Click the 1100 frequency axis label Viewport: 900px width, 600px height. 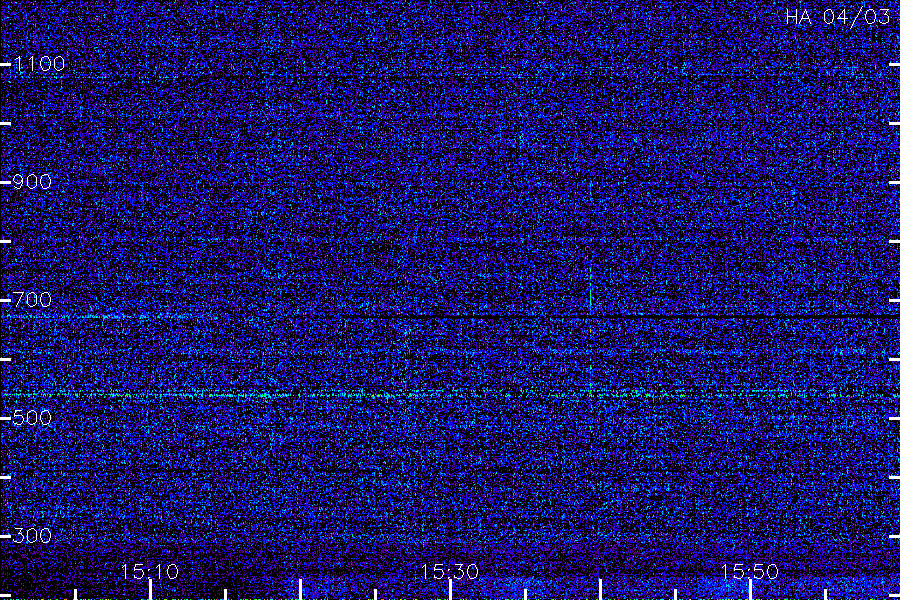[x=39, y=64]
